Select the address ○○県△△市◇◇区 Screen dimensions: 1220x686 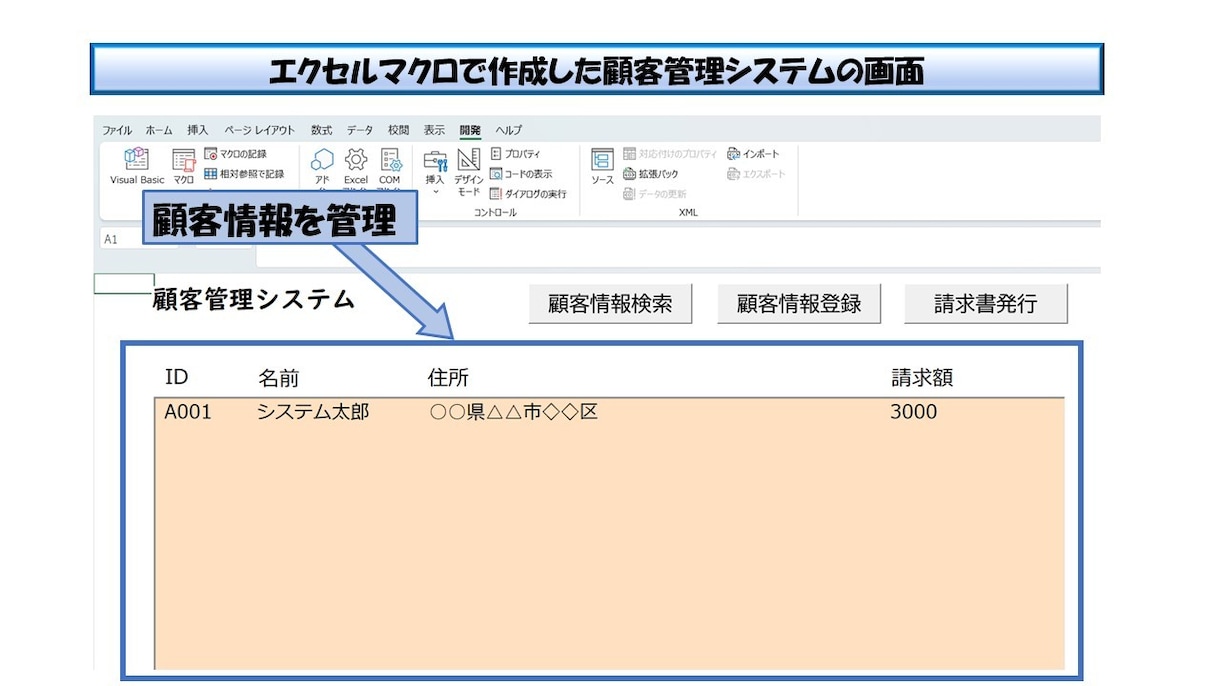click(x=513, y=412)
